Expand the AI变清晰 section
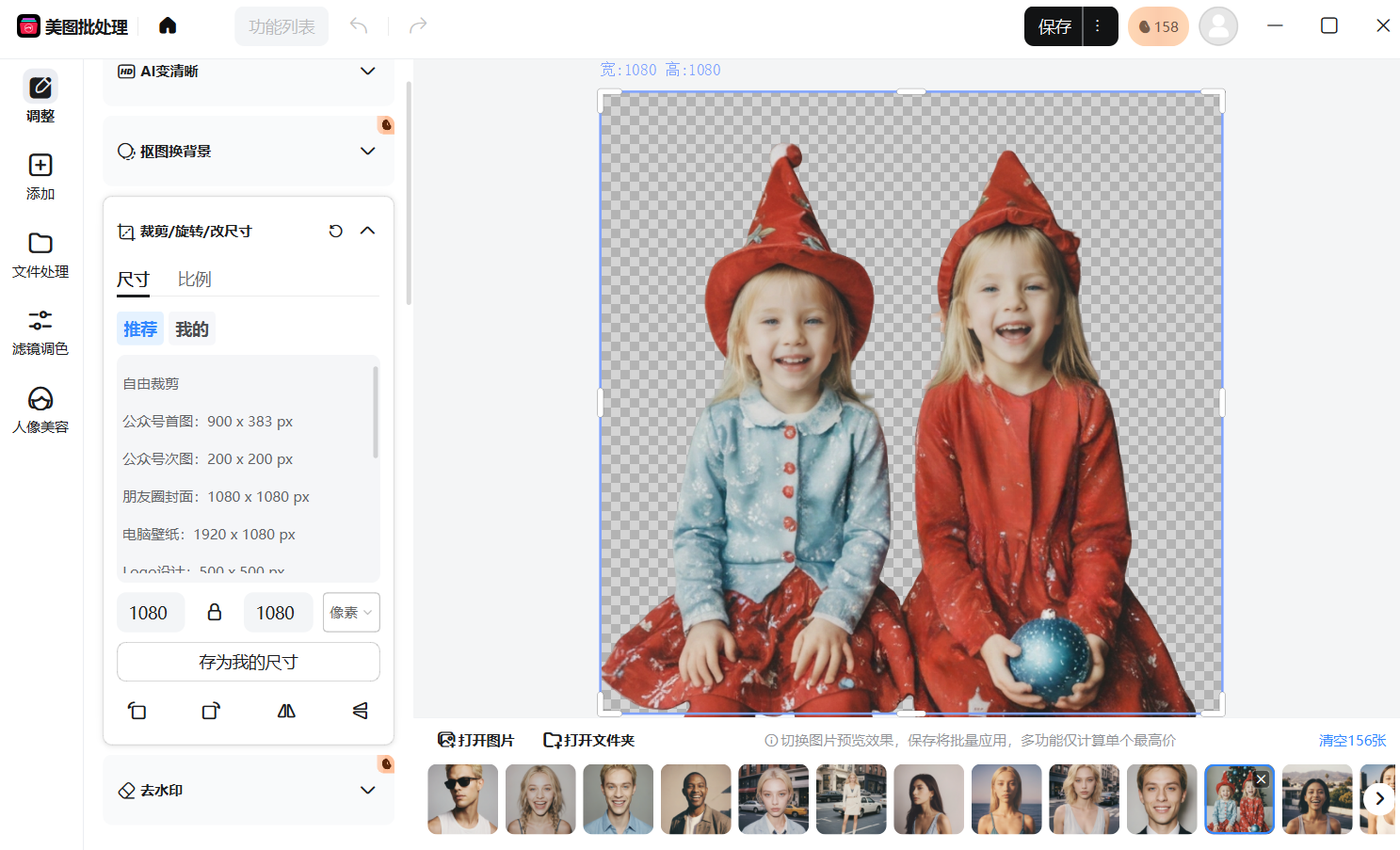The height and width of the screenshot is (850, 1400). click(367, 72)
